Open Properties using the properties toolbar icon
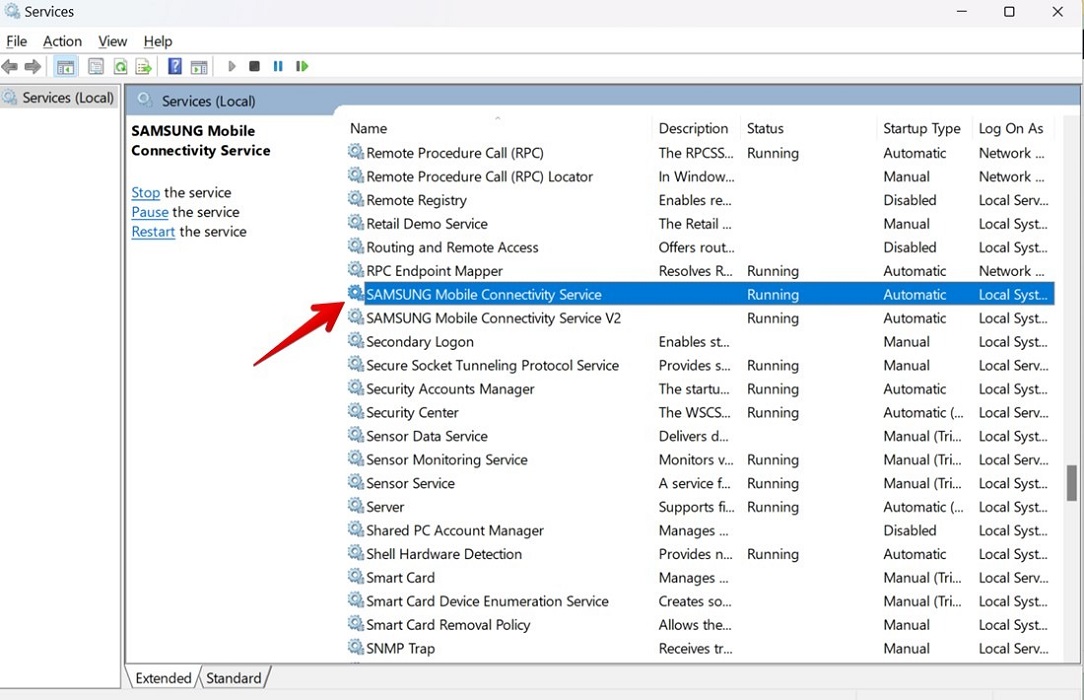 95,66
